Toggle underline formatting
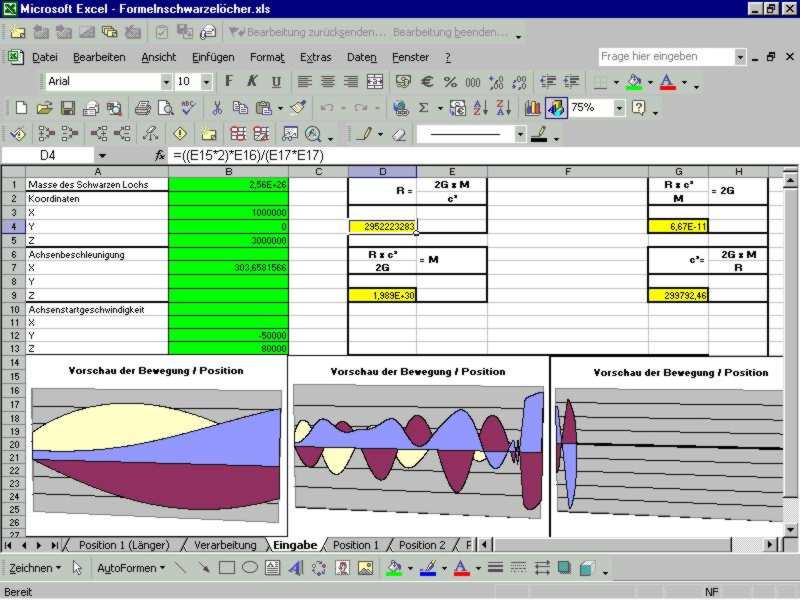 (276, 82)
